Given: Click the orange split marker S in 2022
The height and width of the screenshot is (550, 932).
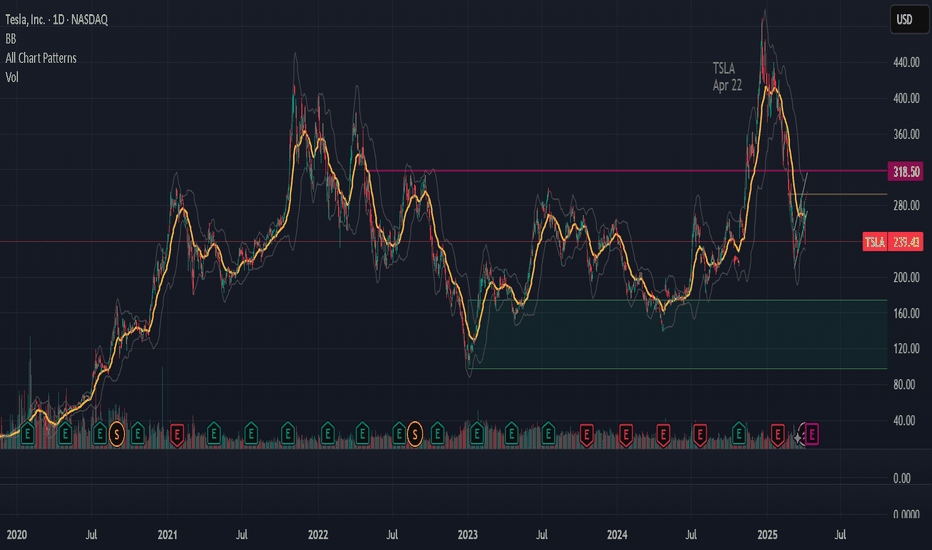Looking at the screenshot, I should [x=415, y=435].
